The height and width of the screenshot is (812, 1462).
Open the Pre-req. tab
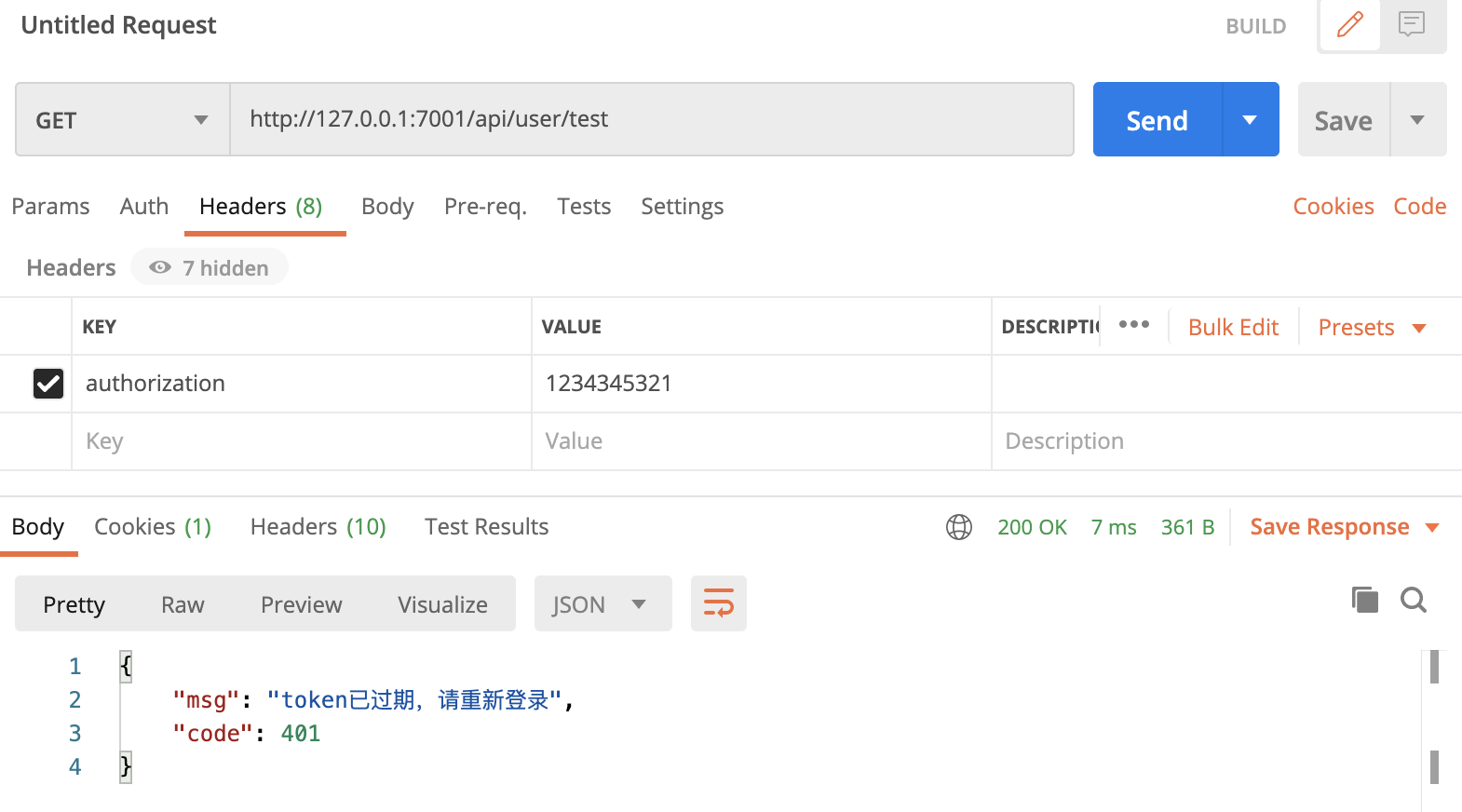click(x=485, y=206)
